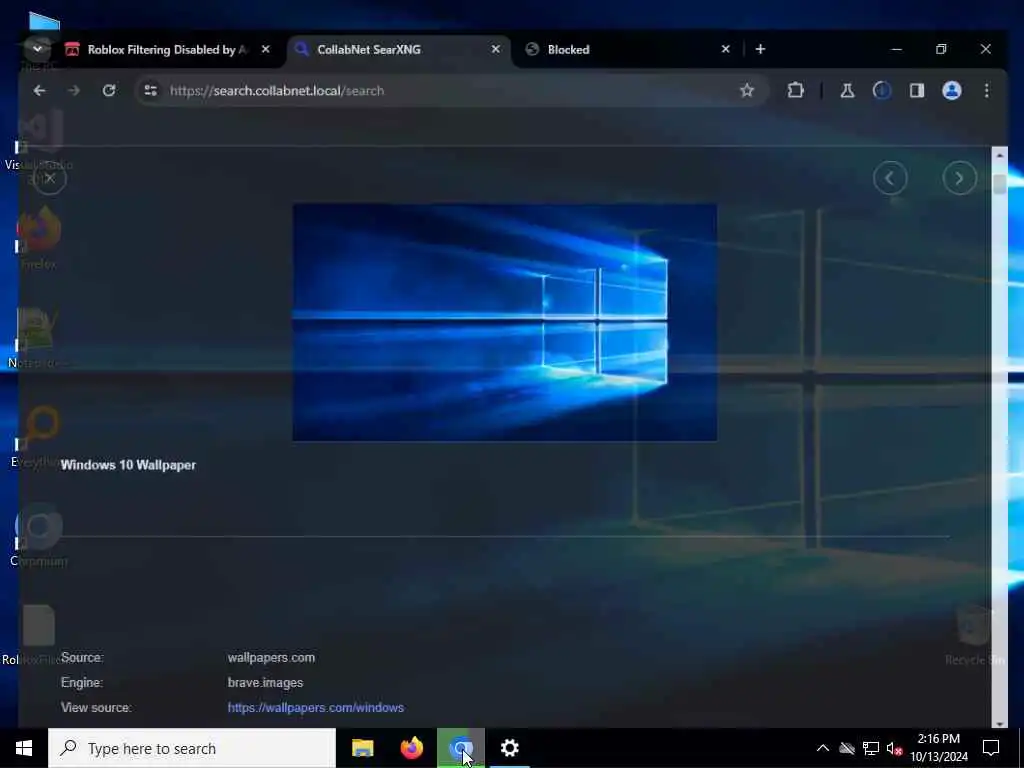Open the Chrome Labs flask icon
The image size is (1024, 768).
pos(847,91)
